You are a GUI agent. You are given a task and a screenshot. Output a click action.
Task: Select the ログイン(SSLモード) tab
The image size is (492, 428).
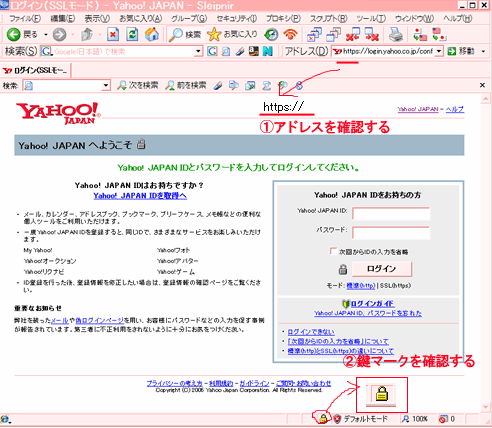pos(36,70)
